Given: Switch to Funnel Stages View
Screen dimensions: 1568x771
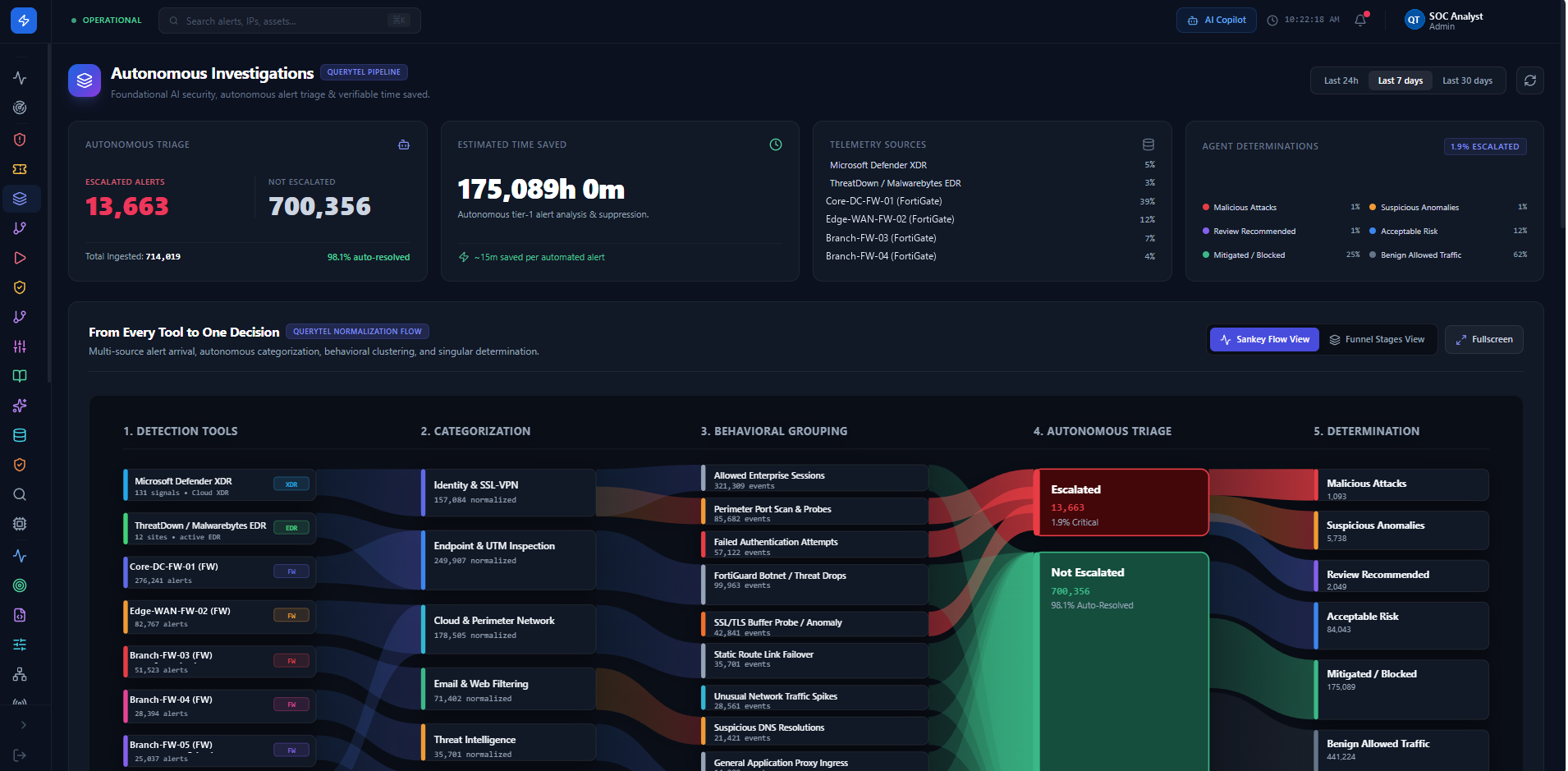Looking at the screenshot, I should coord(1377,339).
